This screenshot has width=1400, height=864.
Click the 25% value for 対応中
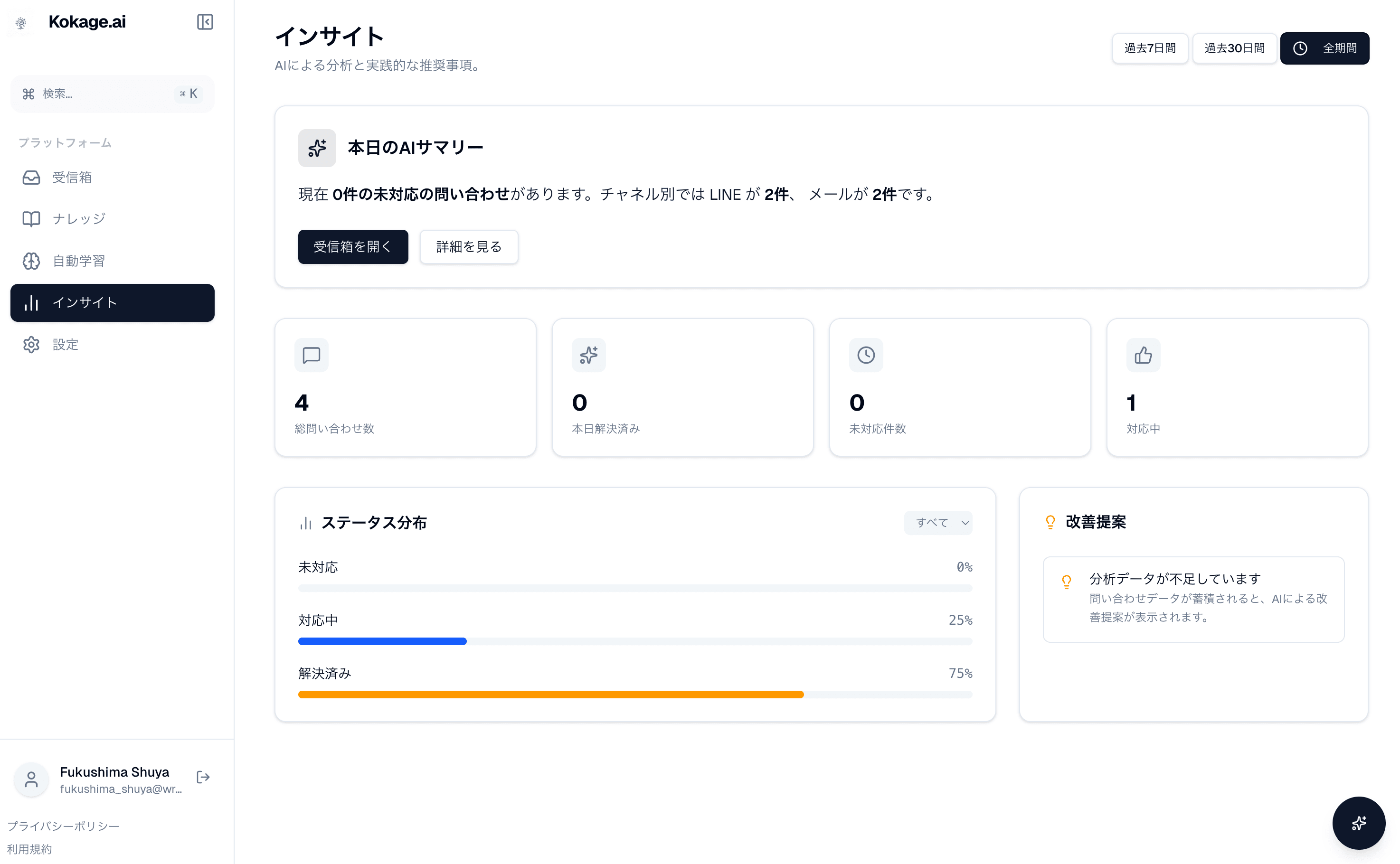point(960,620)
